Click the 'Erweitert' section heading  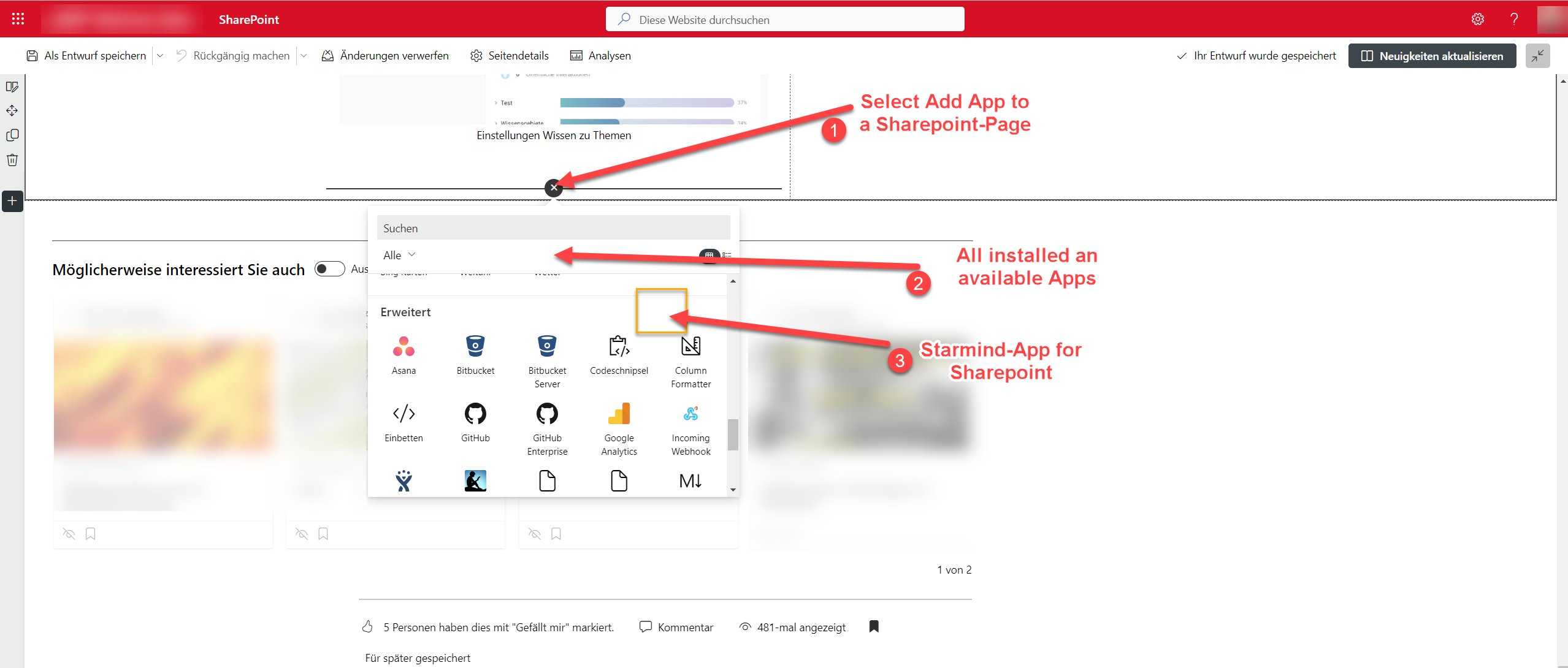coord(405,313)
